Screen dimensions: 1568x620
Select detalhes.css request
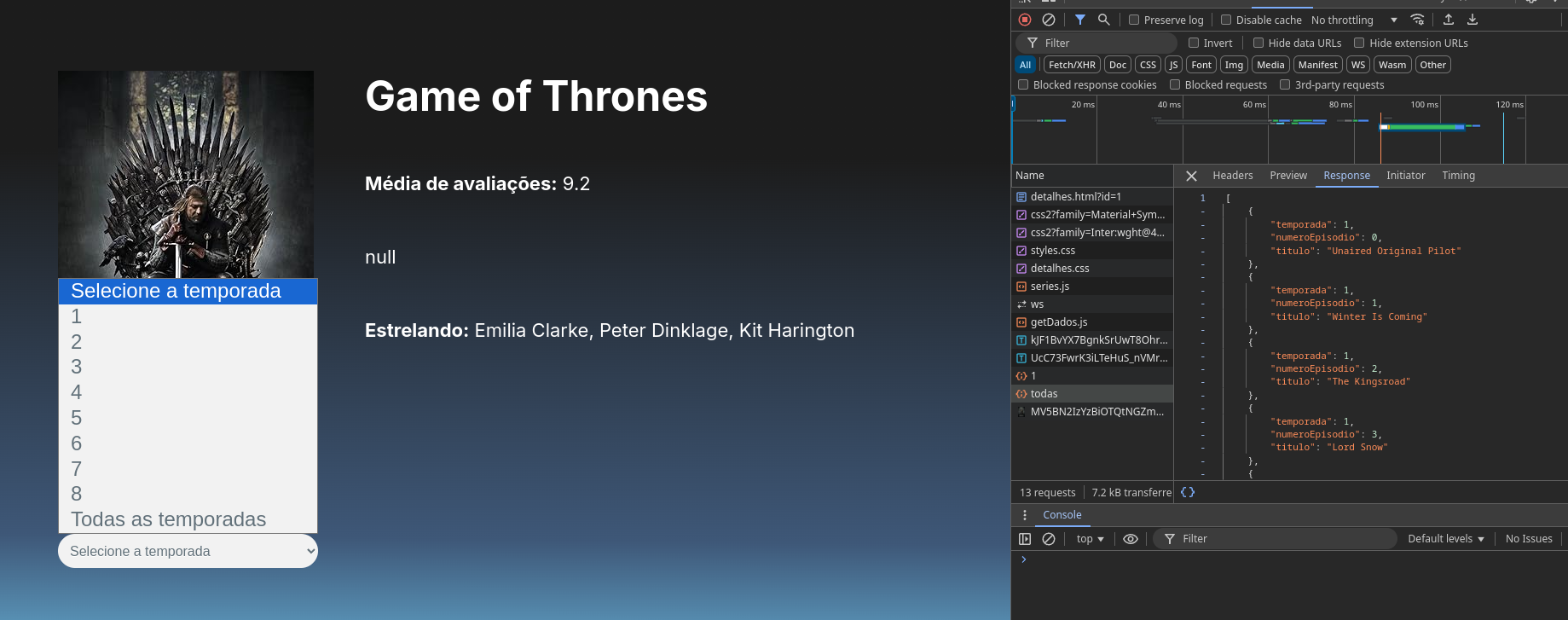[x=1092, y=269]
